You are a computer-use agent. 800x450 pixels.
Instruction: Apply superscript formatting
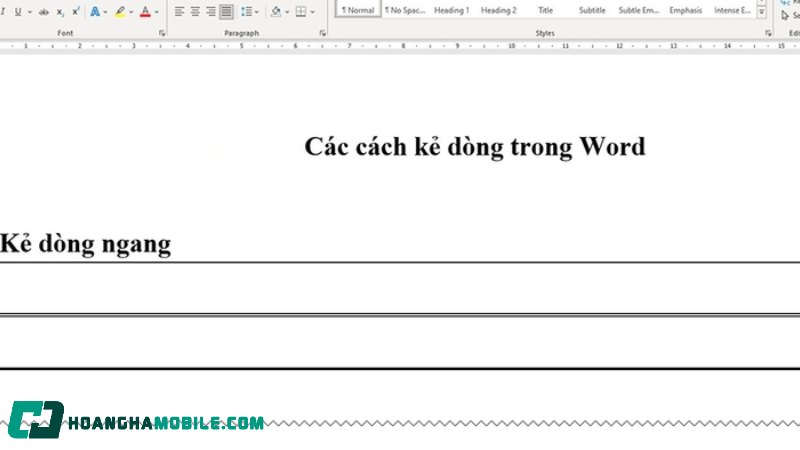click(76, 11)
